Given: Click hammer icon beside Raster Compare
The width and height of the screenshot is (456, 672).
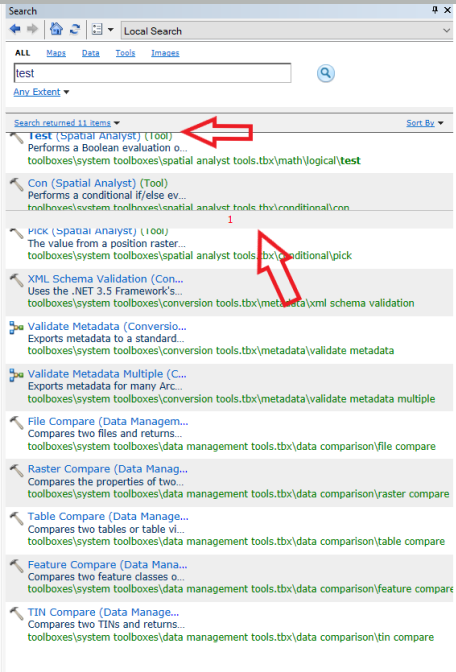Looking at the screenshot, I should click(16, 471).
